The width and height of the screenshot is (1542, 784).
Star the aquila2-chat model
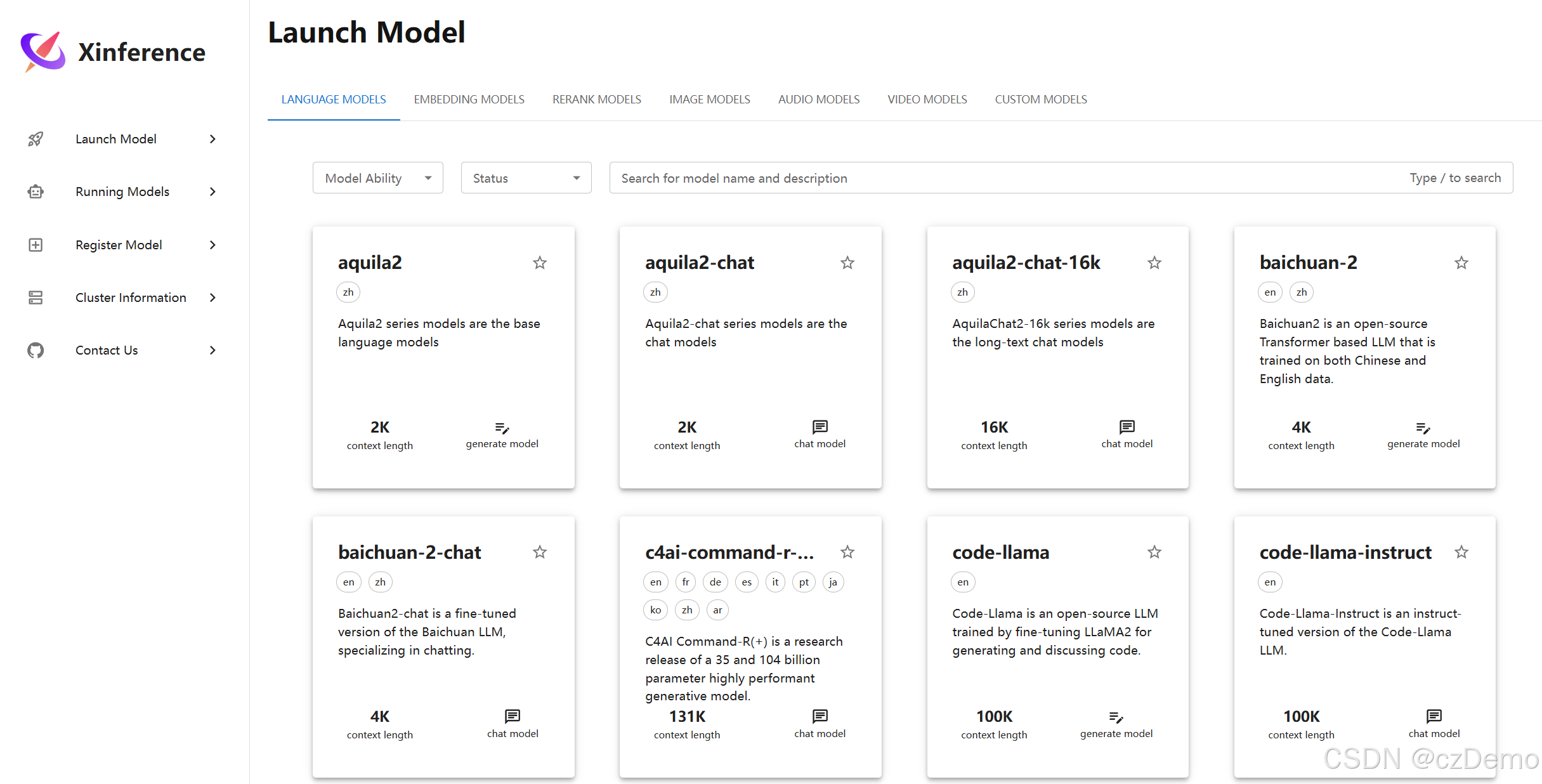(847, 263)
